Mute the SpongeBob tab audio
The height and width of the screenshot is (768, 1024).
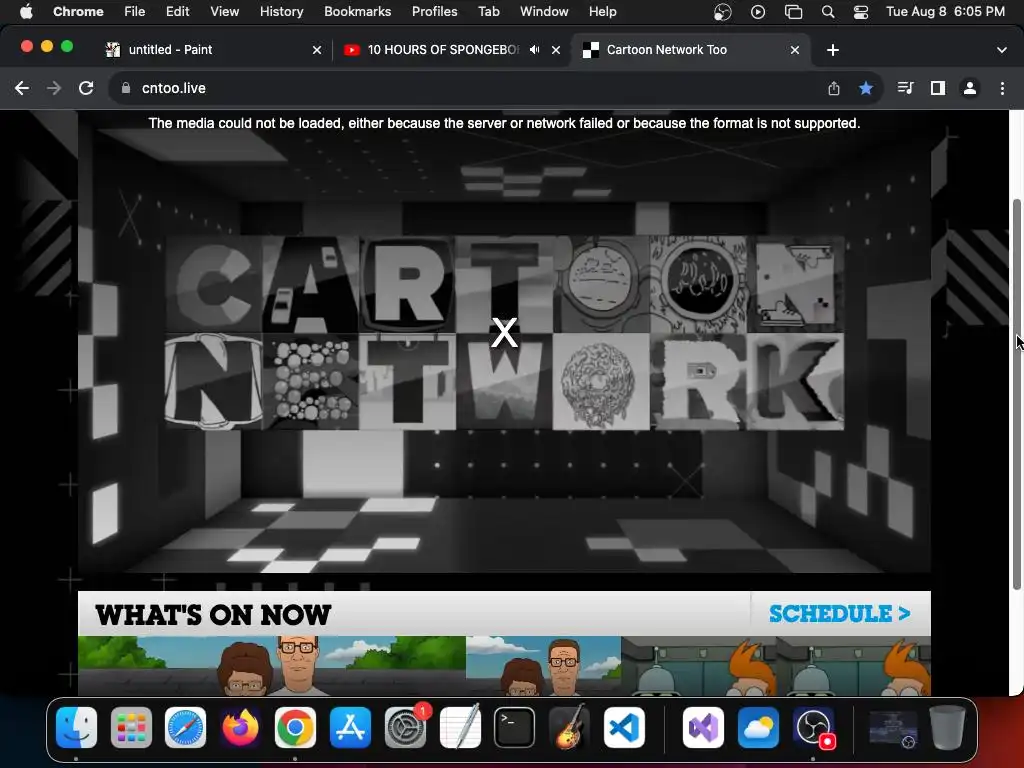click(x=535, y=50)
